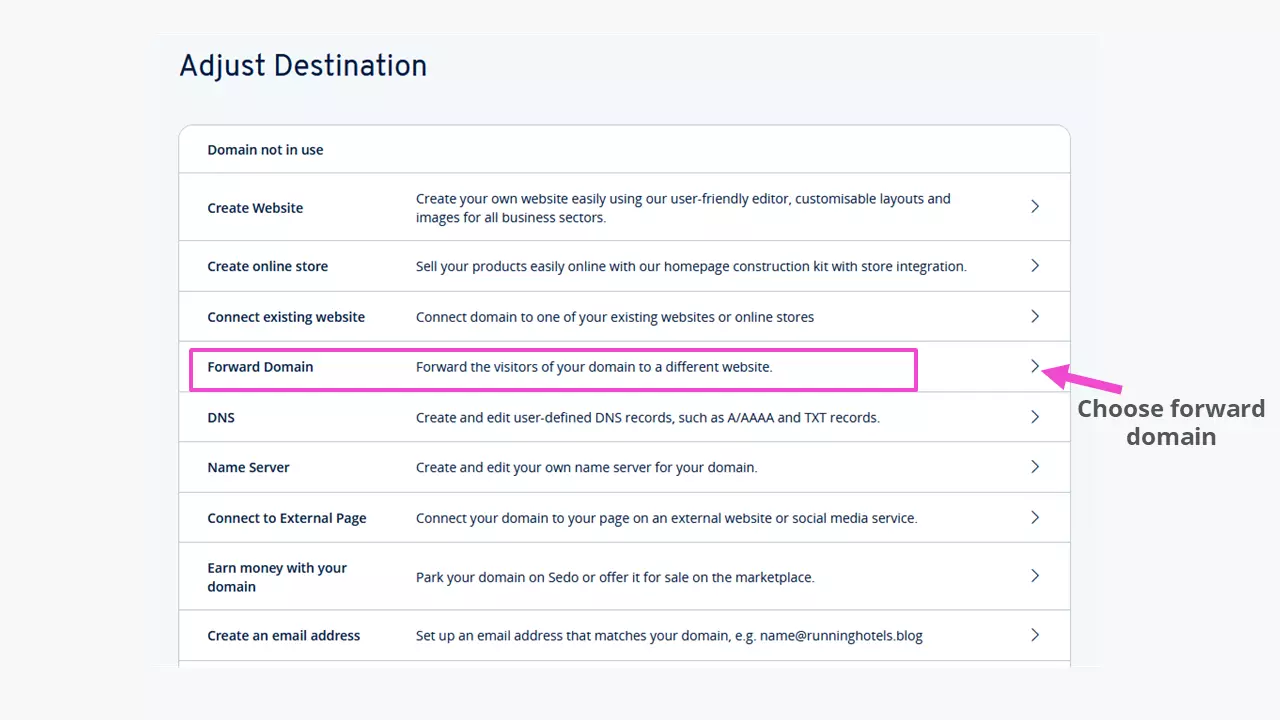
Task: Click the chevron next to Create an email address
Action: pos(1035,634)
